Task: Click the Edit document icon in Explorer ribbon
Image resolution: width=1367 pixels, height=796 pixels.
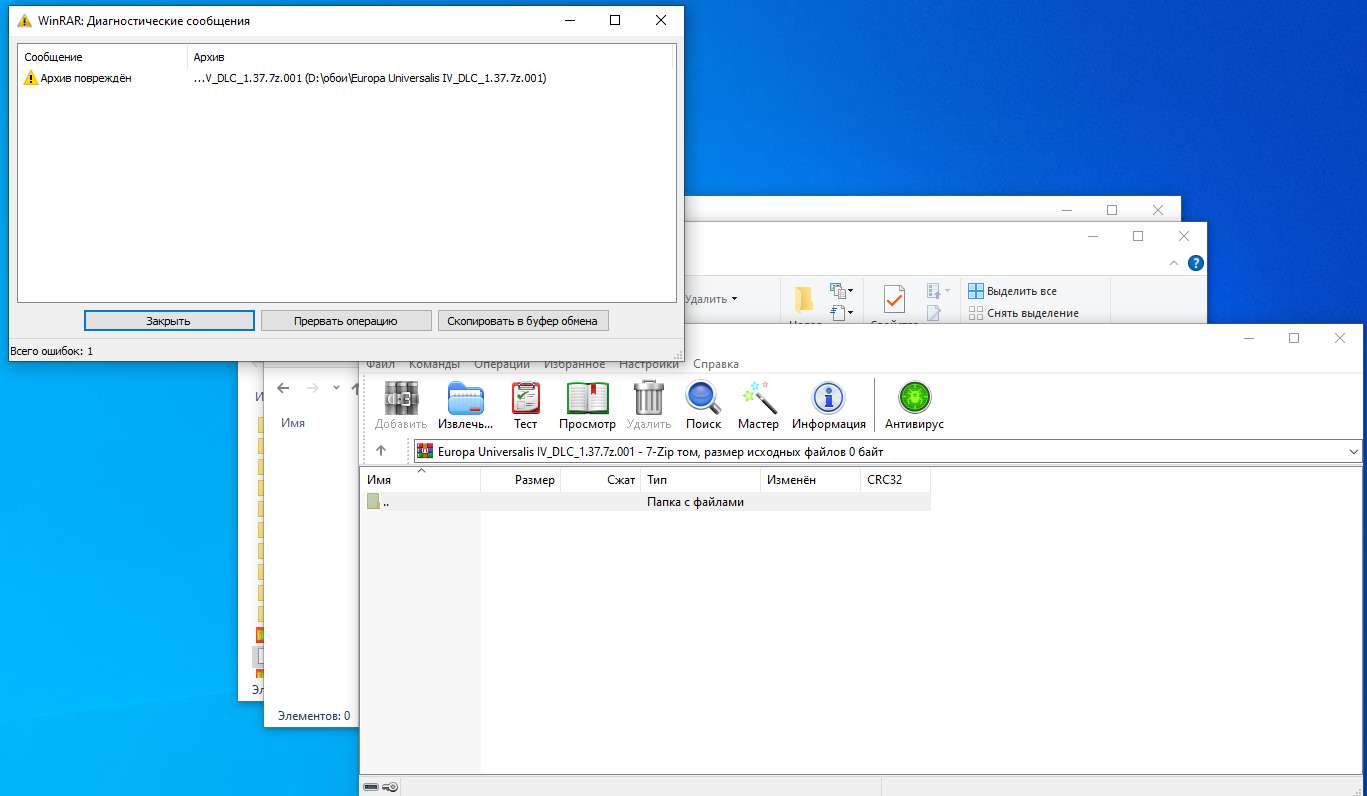Action: [x=934, y=313]
